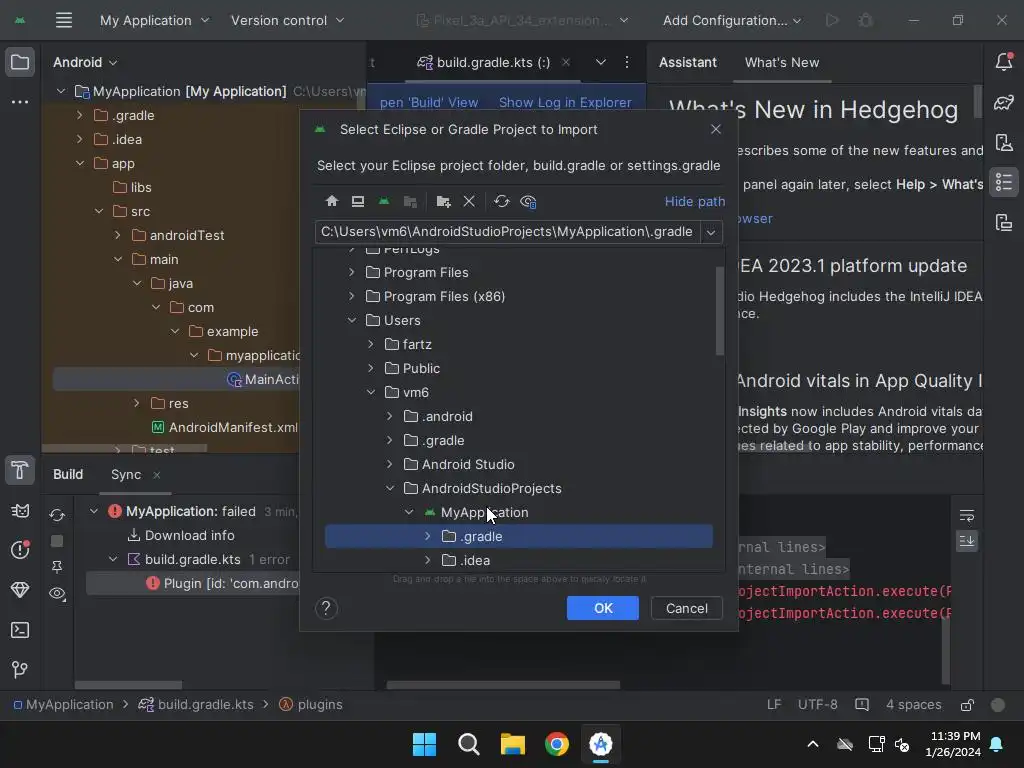Click the sync restart icon in Build panel
The width and height of the screenshot is (1024, 768).
(x=57, y=515)
